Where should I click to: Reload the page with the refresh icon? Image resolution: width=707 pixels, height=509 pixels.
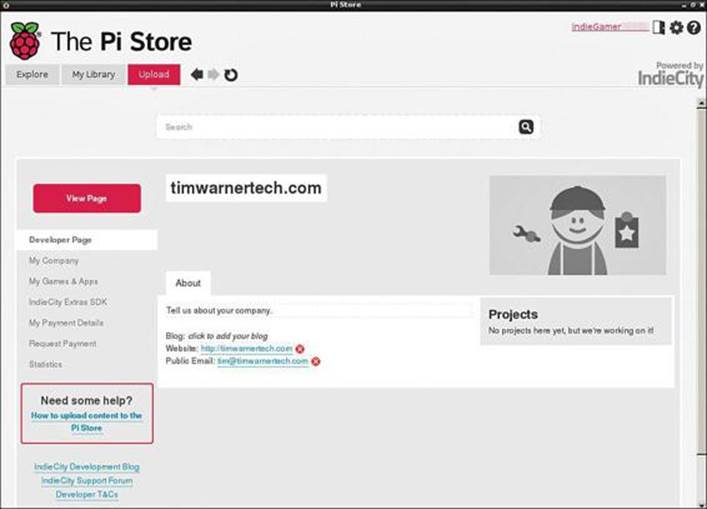click(231, 75)
